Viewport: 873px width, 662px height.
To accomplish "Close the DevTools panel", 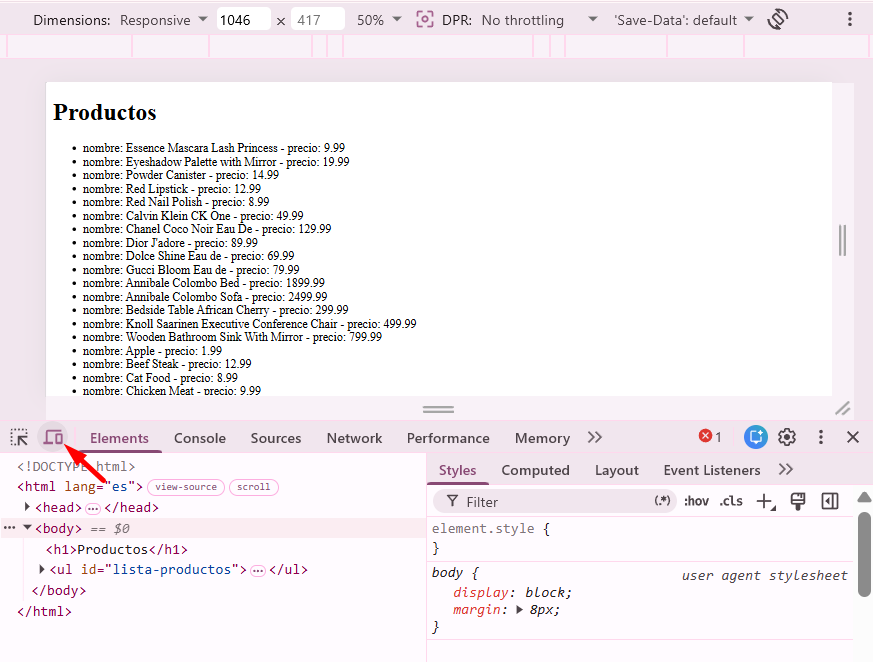I will pos(852,437).
